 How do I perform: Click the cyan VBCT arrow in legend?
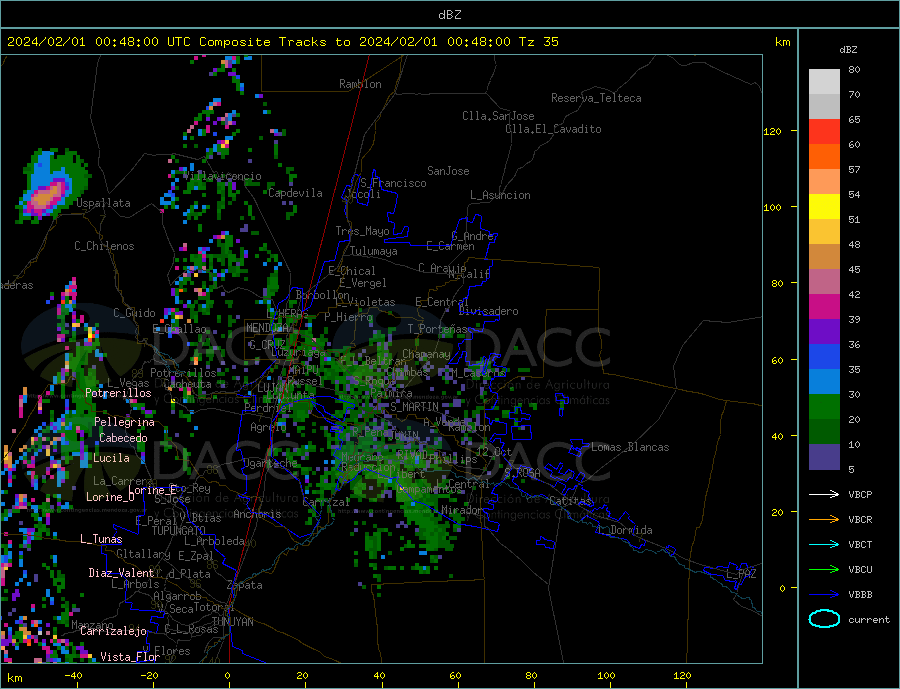click(824, 544)
